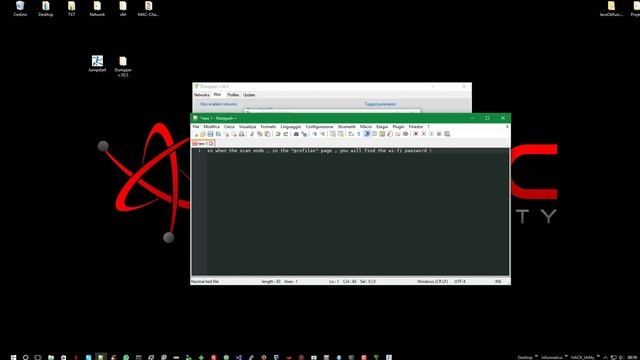Click the 'Windows (CR LF)' status bar entry
Screen dimensions: 640x360
point(433,281)
